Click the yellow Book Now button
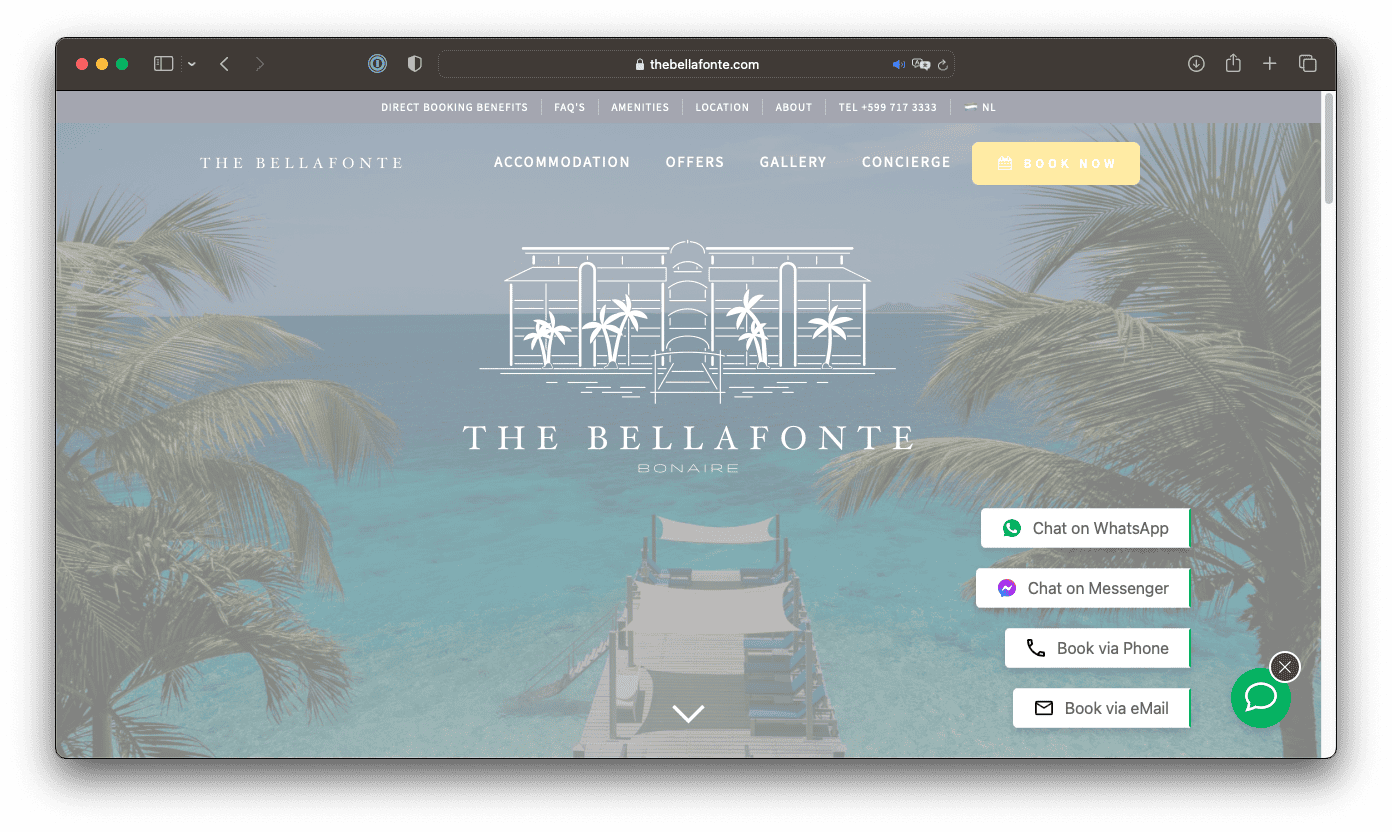Image resolution: width=1392 pixels, height=832 pixels. (1056, 163)
